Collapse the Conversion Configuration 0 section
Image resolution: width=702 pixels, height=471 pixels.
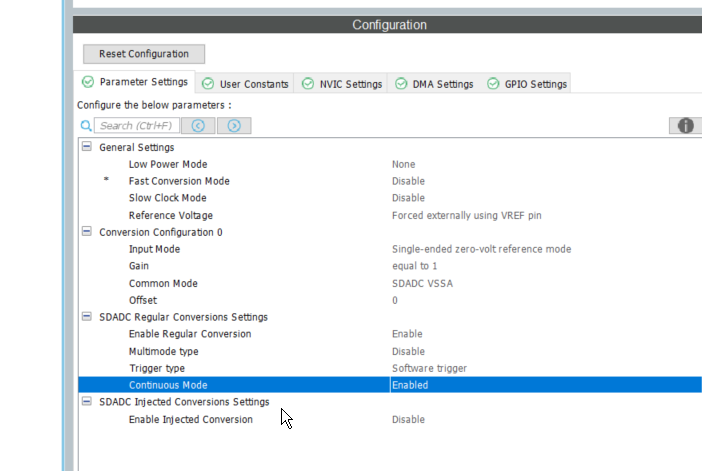point(87,232)
